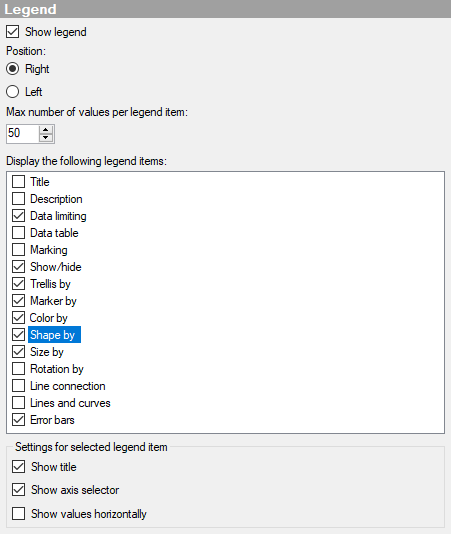The width and height of the screenshot is (451, 534).
Task: Increase max values using the spinner up arrow
Action: click(x=46, y=129)
